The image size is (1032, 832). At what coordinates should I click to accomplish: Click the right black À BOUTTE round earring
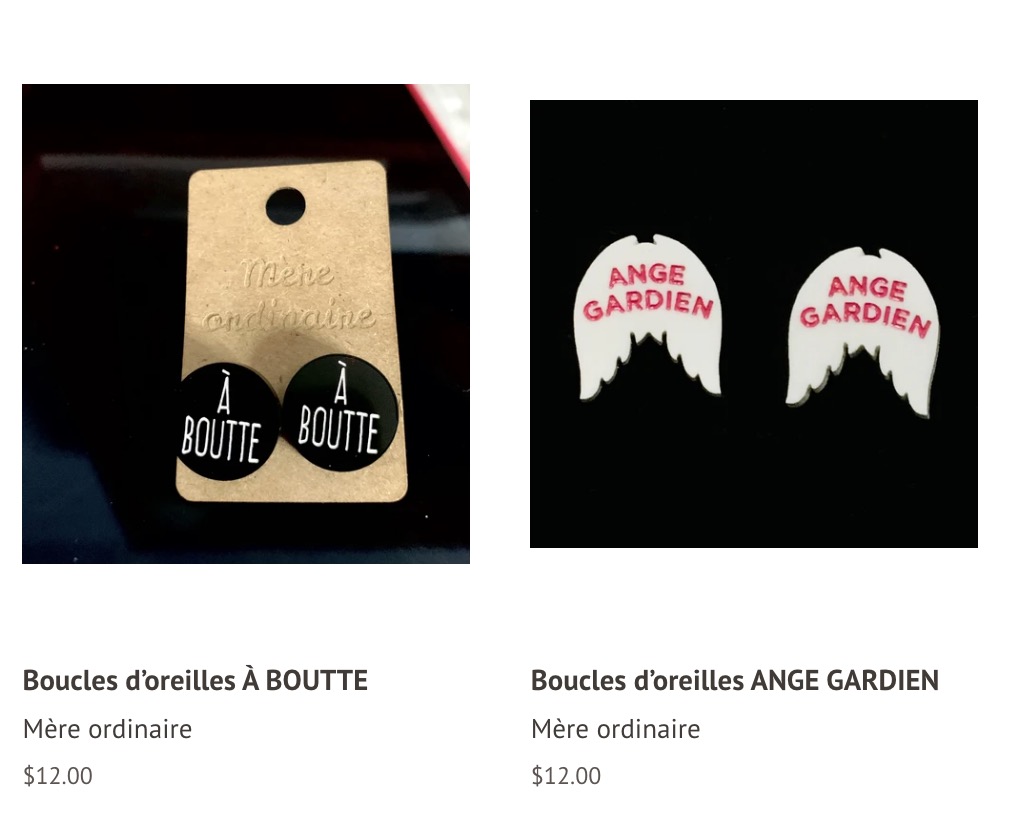[x=340, y=413]
